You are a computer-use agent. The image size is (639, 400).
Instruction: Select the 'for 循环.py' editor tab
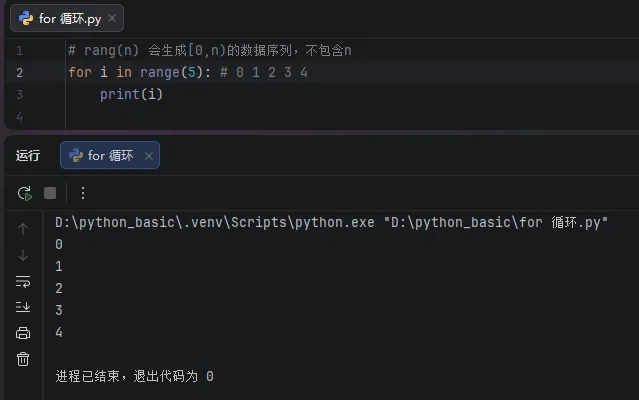coord(68,19)
